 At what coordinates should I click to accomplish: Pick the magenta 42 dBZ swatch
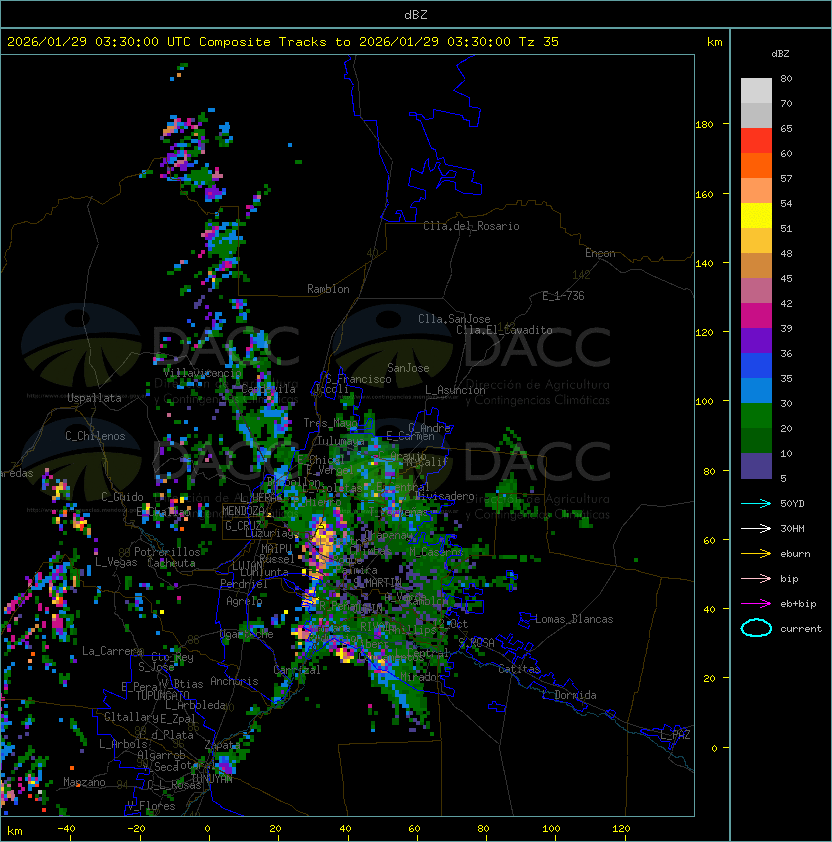756,316
